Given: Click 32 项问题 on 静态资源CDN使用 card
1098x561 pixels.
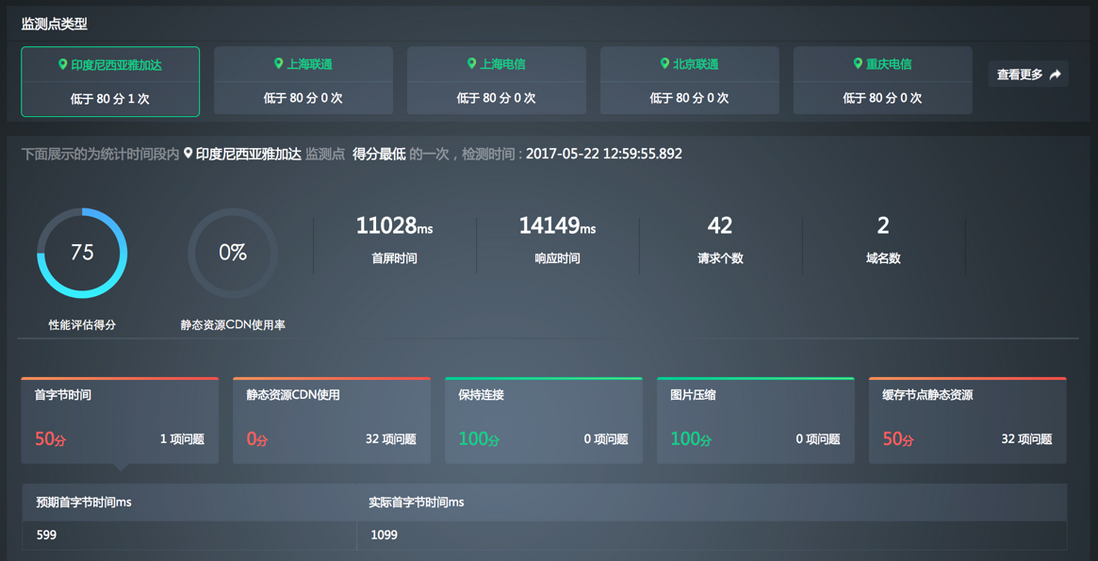Looking at the screenshot, I should (x=391, y=439).
